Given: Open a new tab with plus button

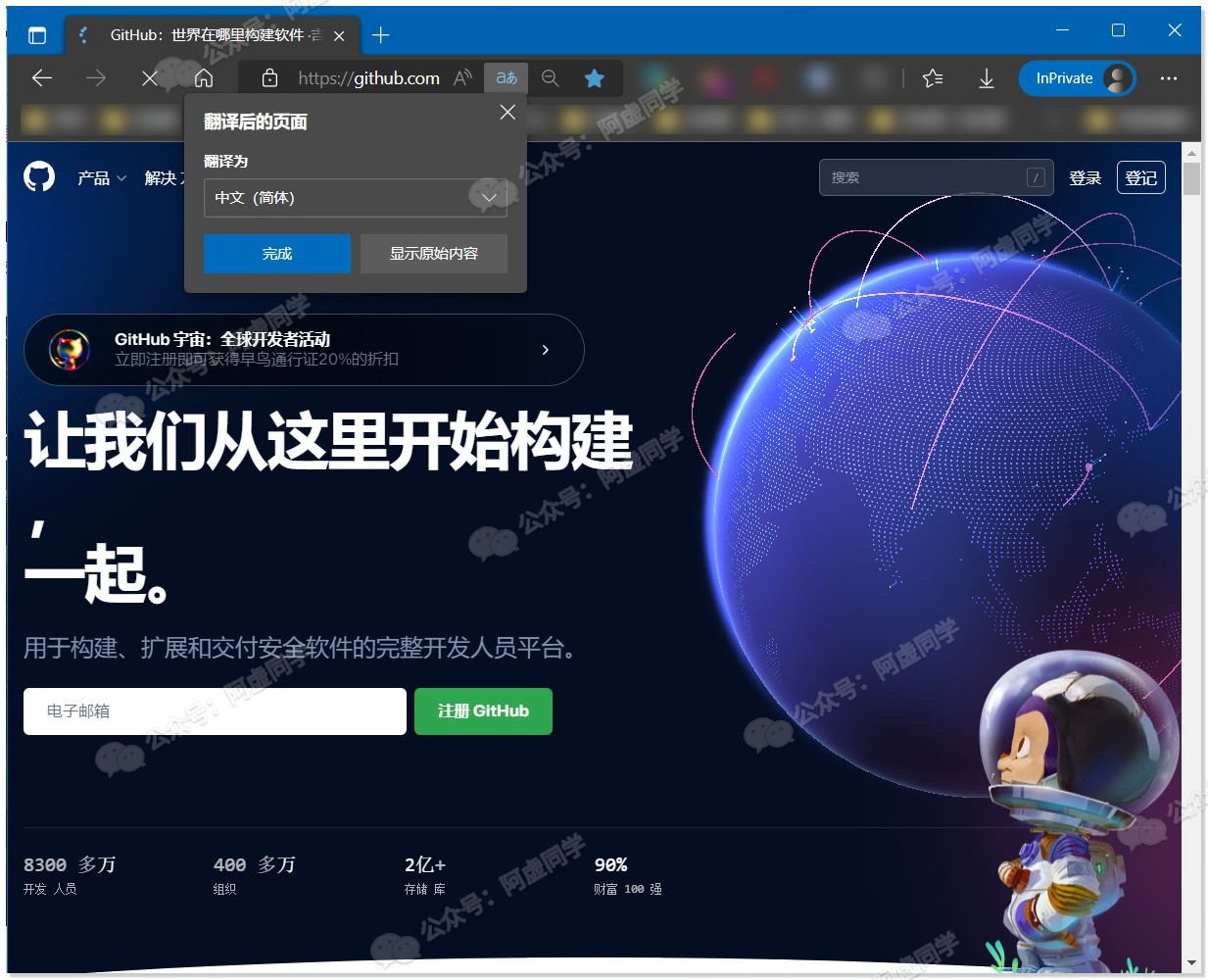Looking at the screenshot, I should (381, 35).
